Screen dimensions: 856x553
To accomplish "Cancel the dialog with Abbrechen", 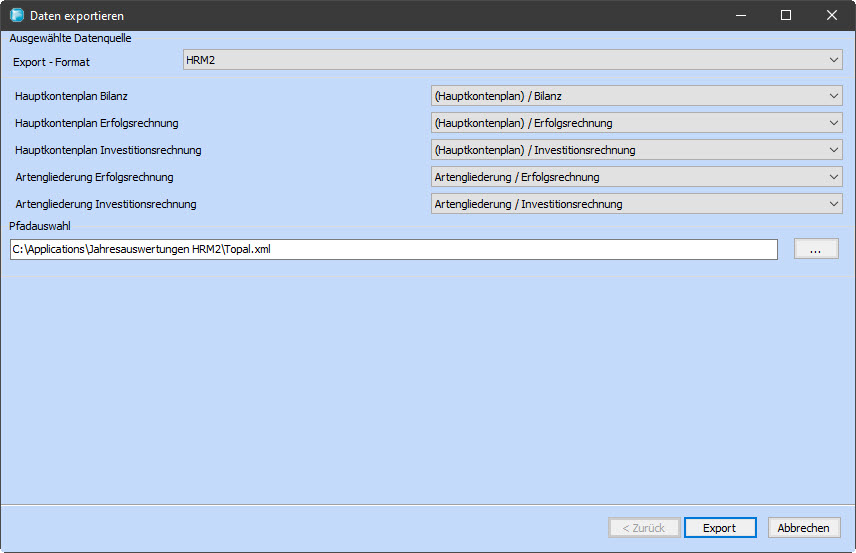I will [x=804, y=528].
